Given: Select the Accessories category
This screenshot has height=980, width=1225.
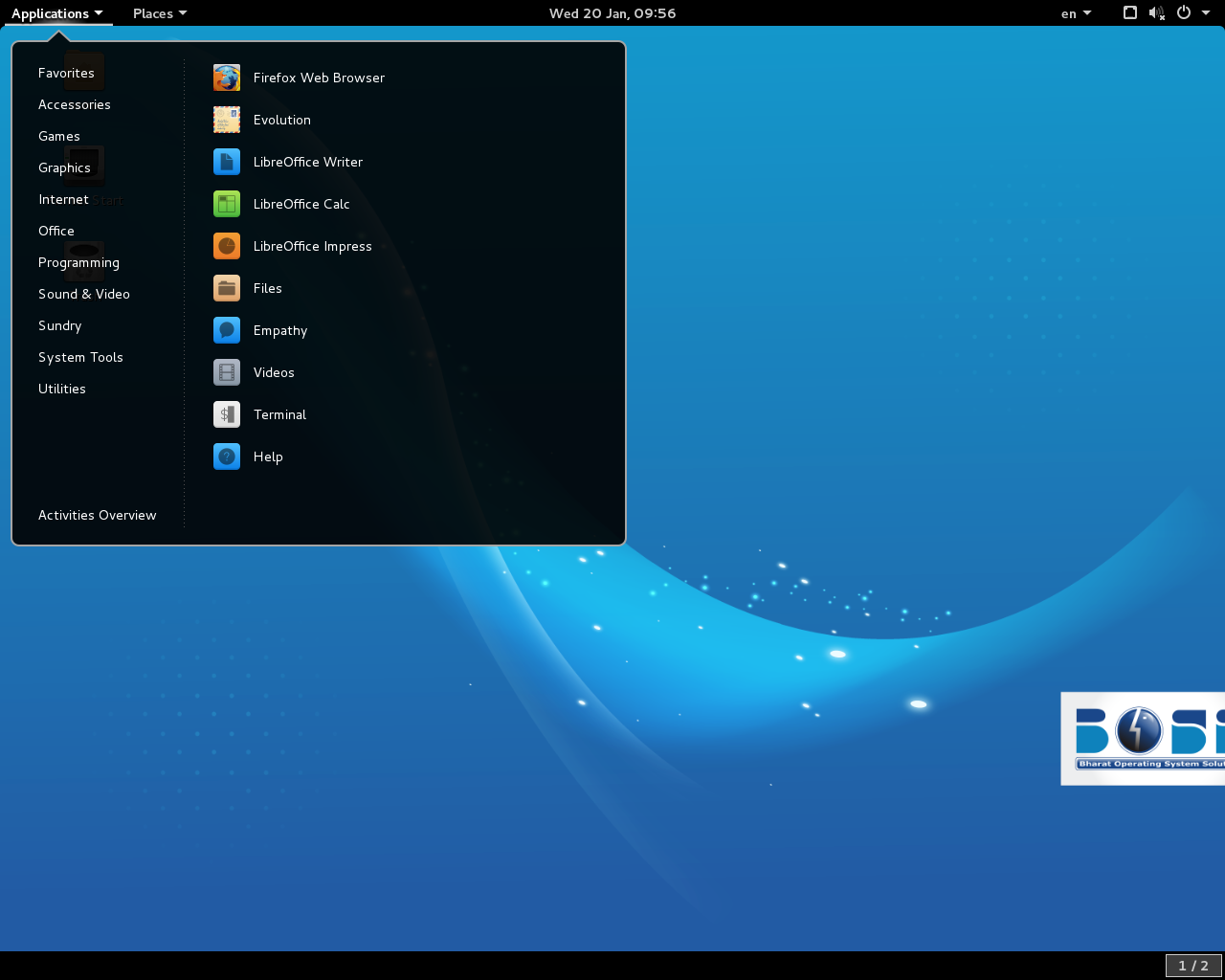Looking at the screenshot, I should pyautogui.click(x=75, y=104).
